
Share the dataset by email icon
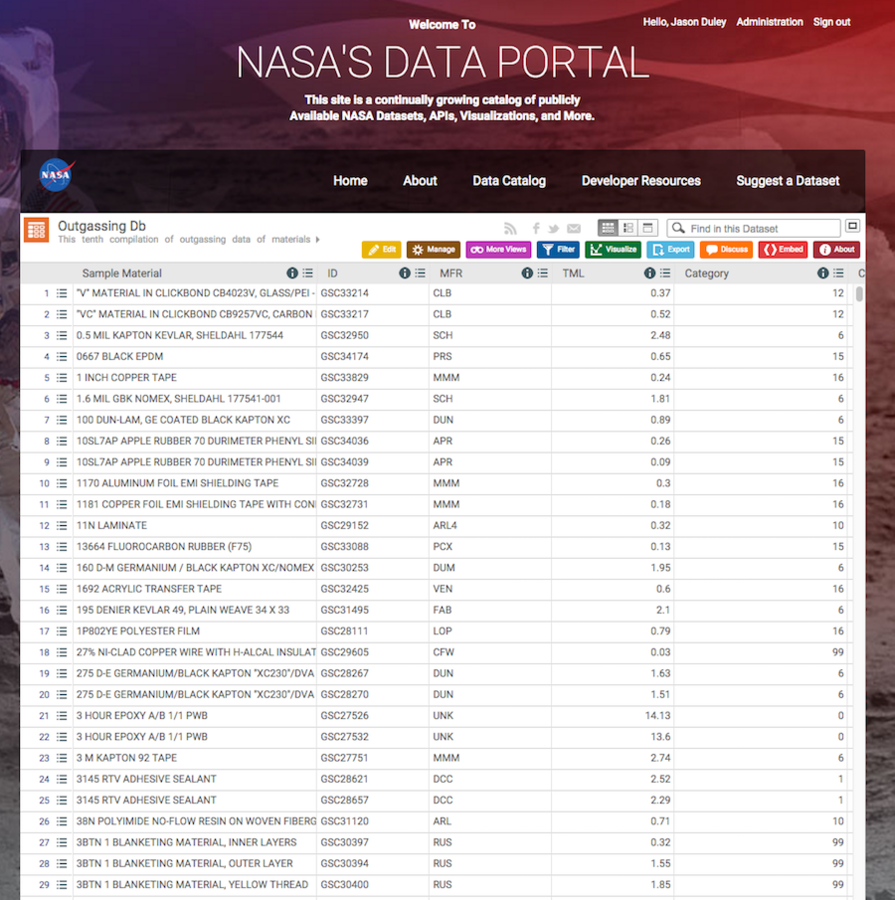click(x=574, y=229)
